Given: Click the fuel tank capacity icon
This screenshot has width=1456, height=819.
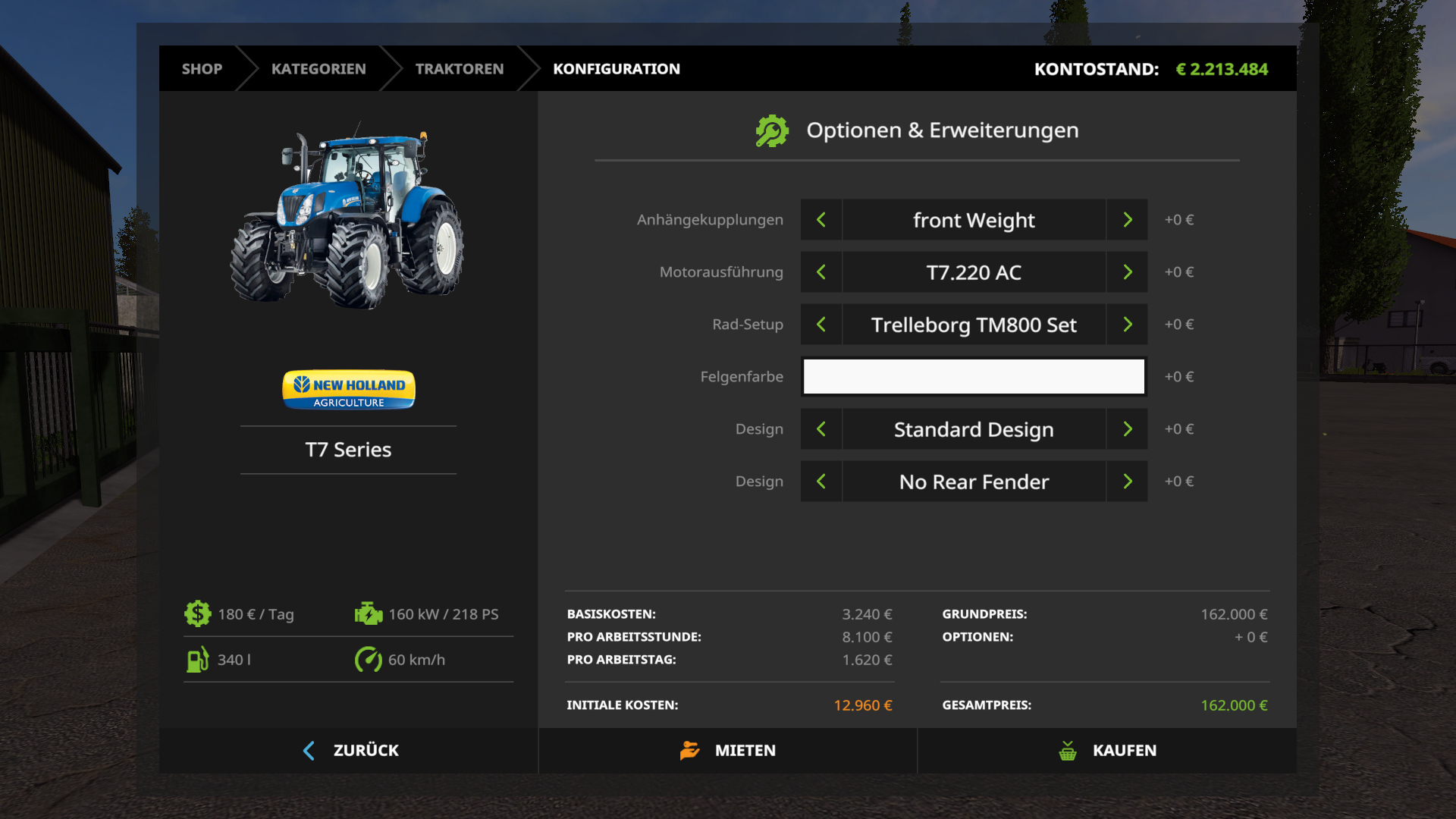Looking at the screenshot, I should coord(197,659).
